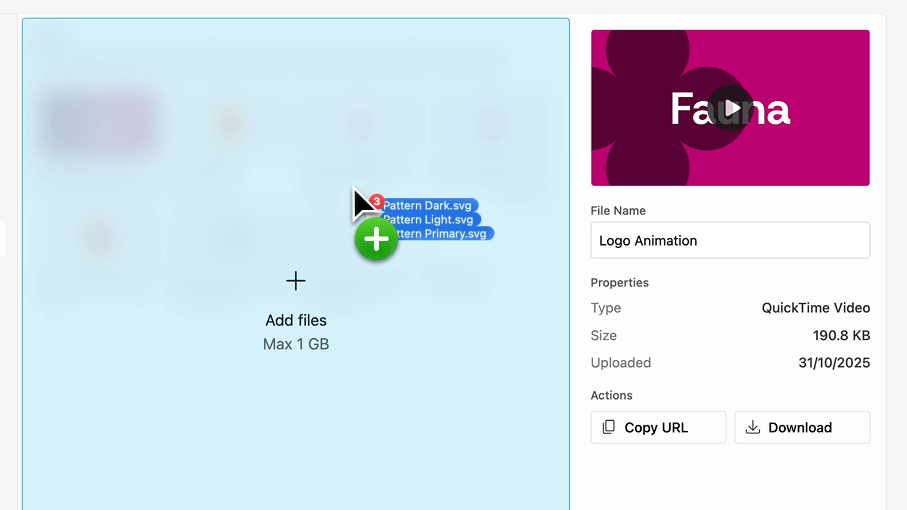Select the Pattern Dark.svg dragged file

click(430, 206)
